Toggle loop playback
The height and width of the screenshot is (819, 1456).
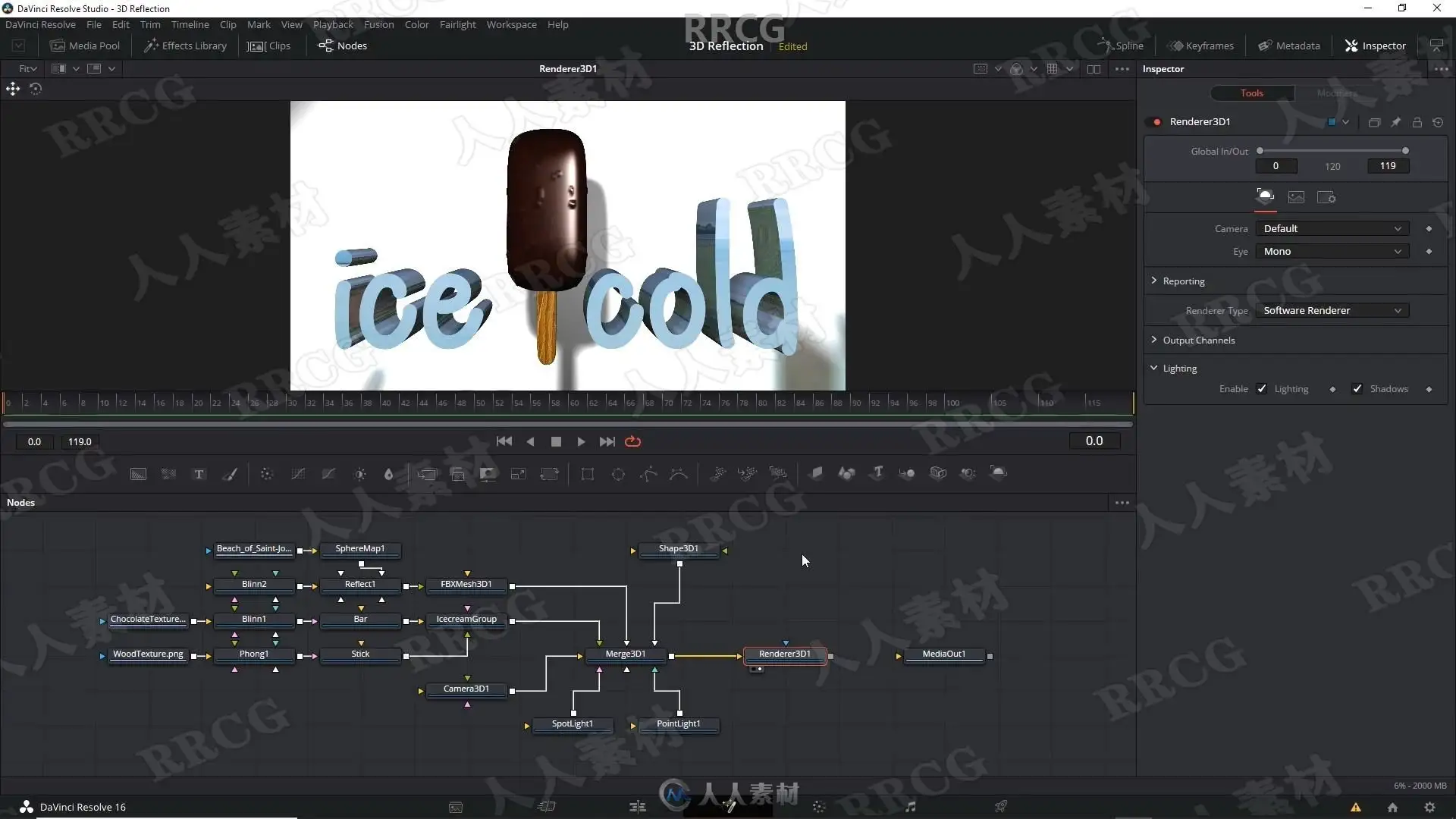[632, 441]
